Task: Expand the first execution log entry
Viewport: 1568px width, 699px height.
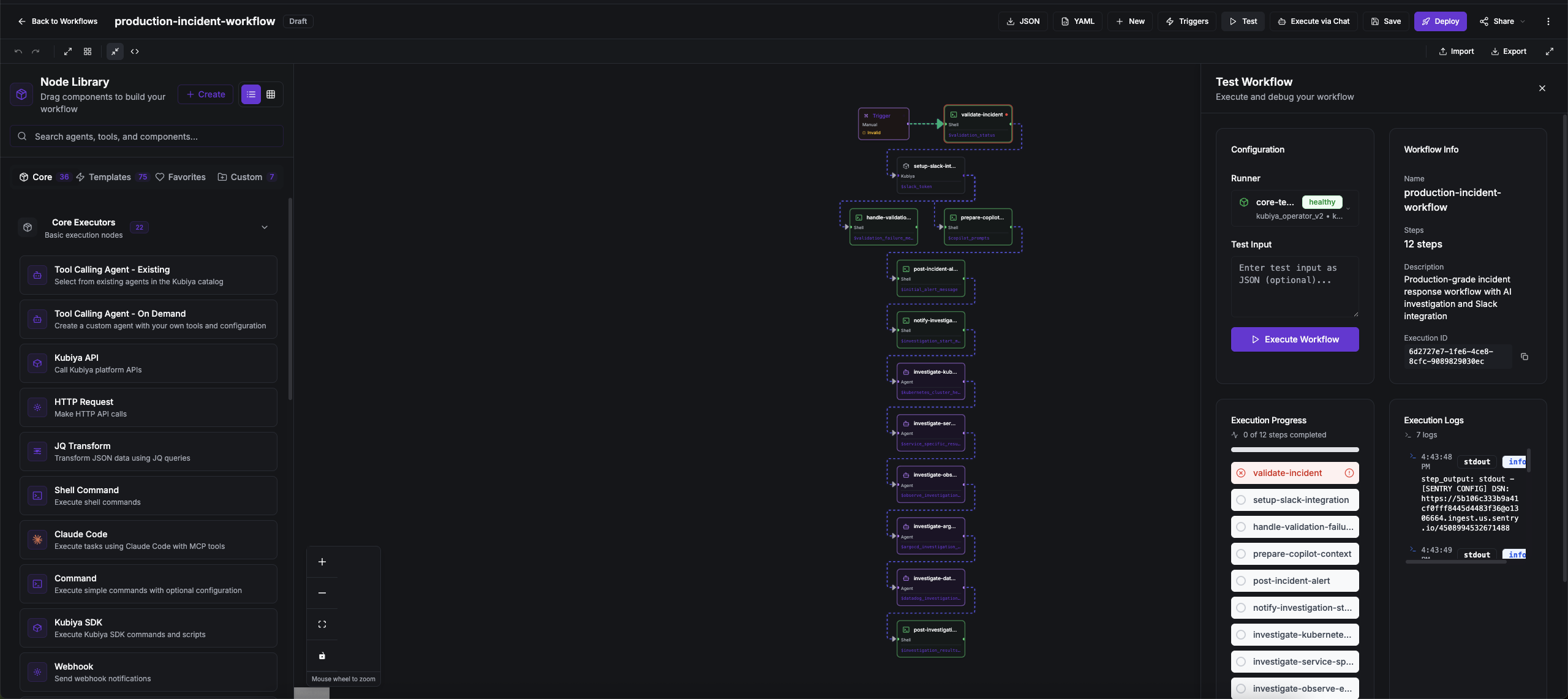Action: [1413, 456]
